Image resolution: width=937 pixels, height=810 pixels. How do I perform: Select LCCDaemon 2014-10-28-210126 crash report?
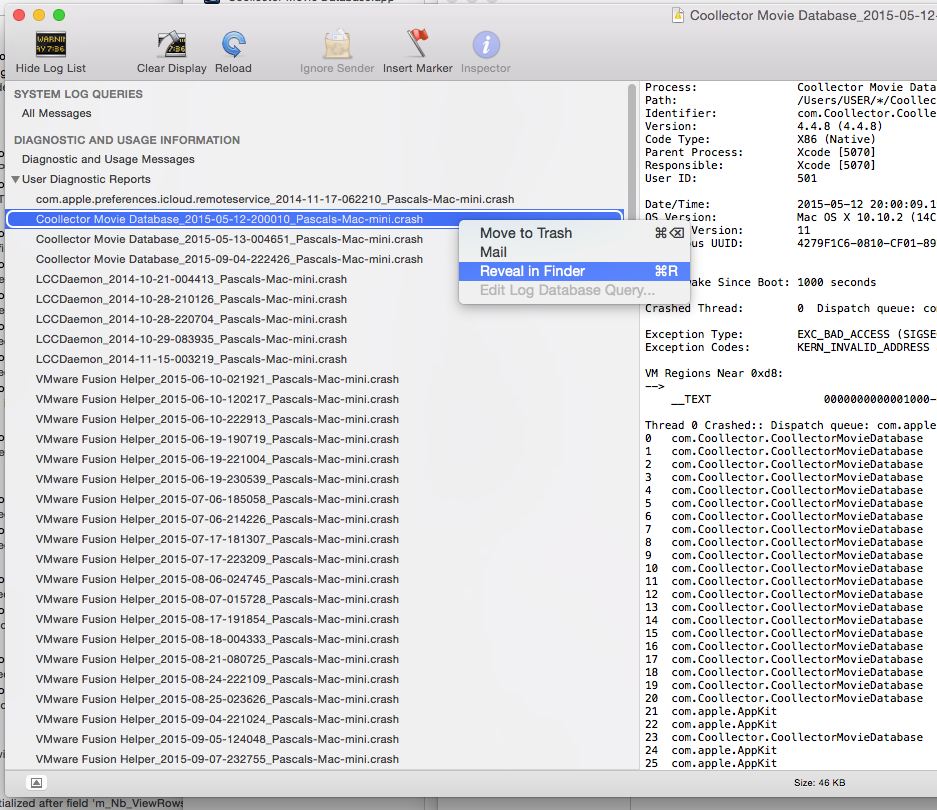pos(191,299)
